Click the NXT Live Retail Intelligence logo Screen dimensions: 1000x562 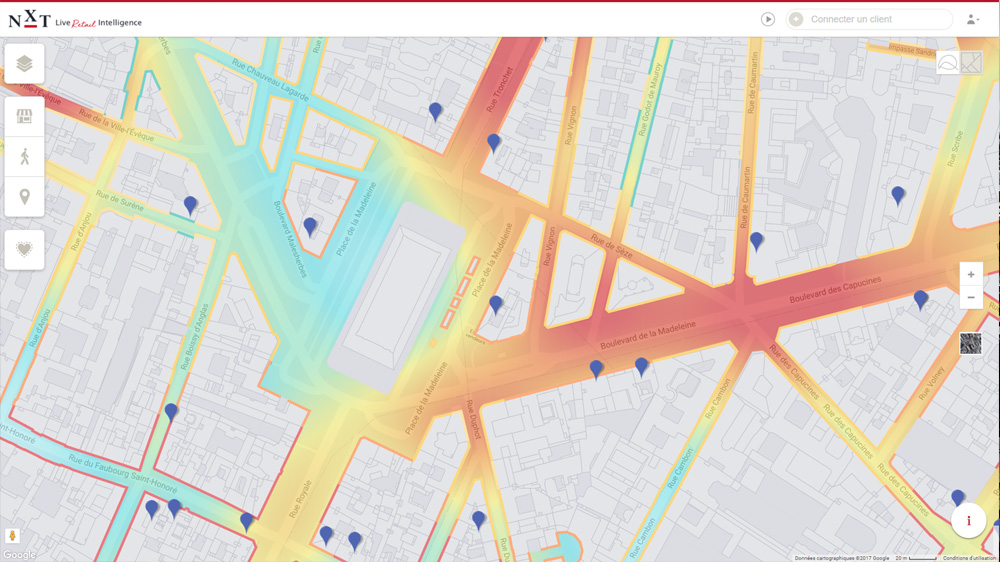[x=75, y=20]
